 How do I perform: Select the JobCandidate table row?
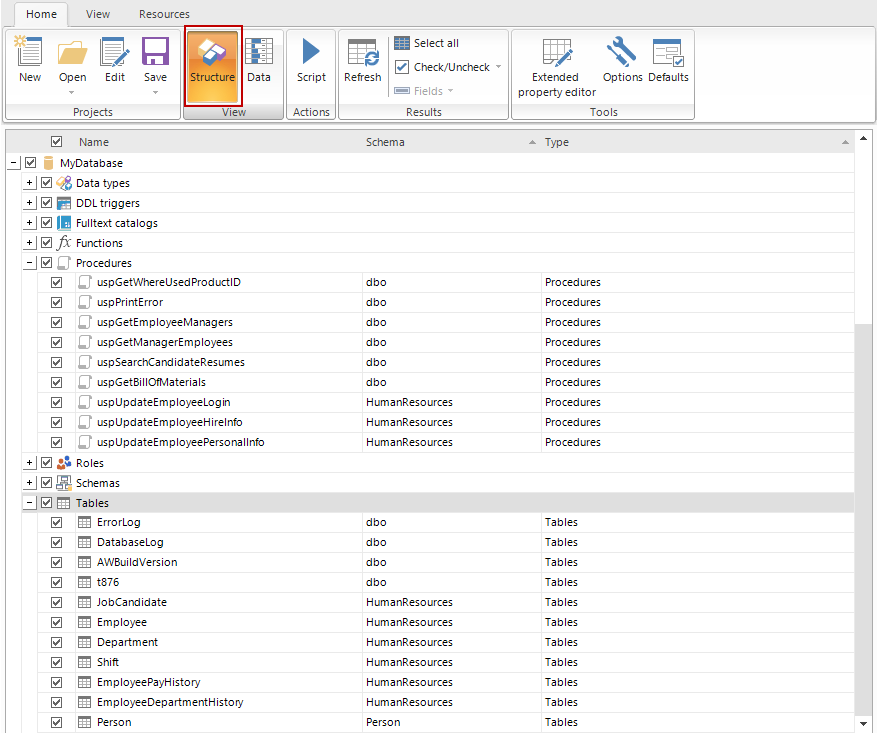(x=132, y=602)
